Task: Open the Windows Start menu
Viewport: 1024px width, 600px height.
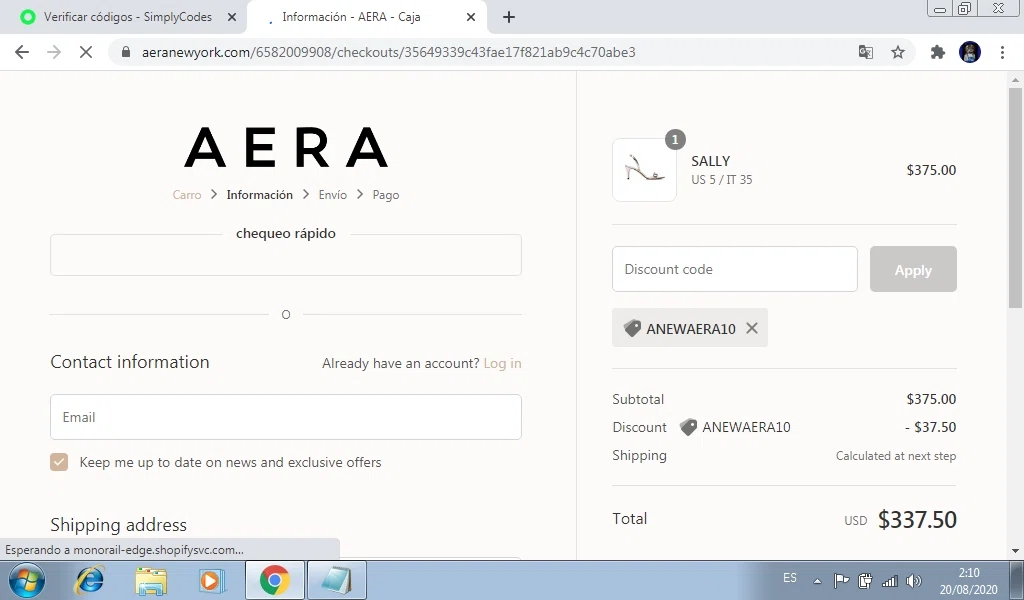Action: coord(26,580)
